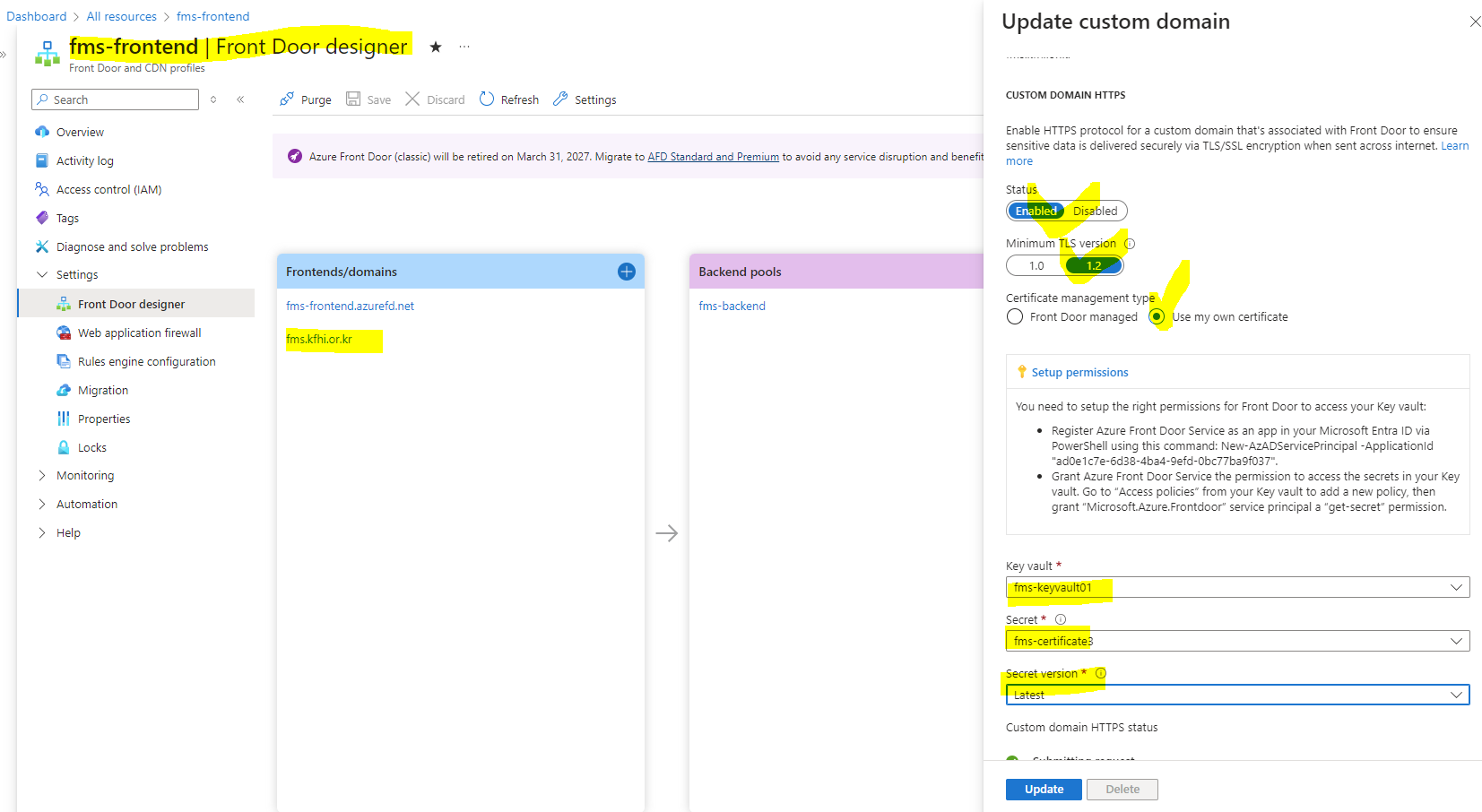Expand the Automation section
This screenshot has width=1482, height=812.
(x=42, y=505)
